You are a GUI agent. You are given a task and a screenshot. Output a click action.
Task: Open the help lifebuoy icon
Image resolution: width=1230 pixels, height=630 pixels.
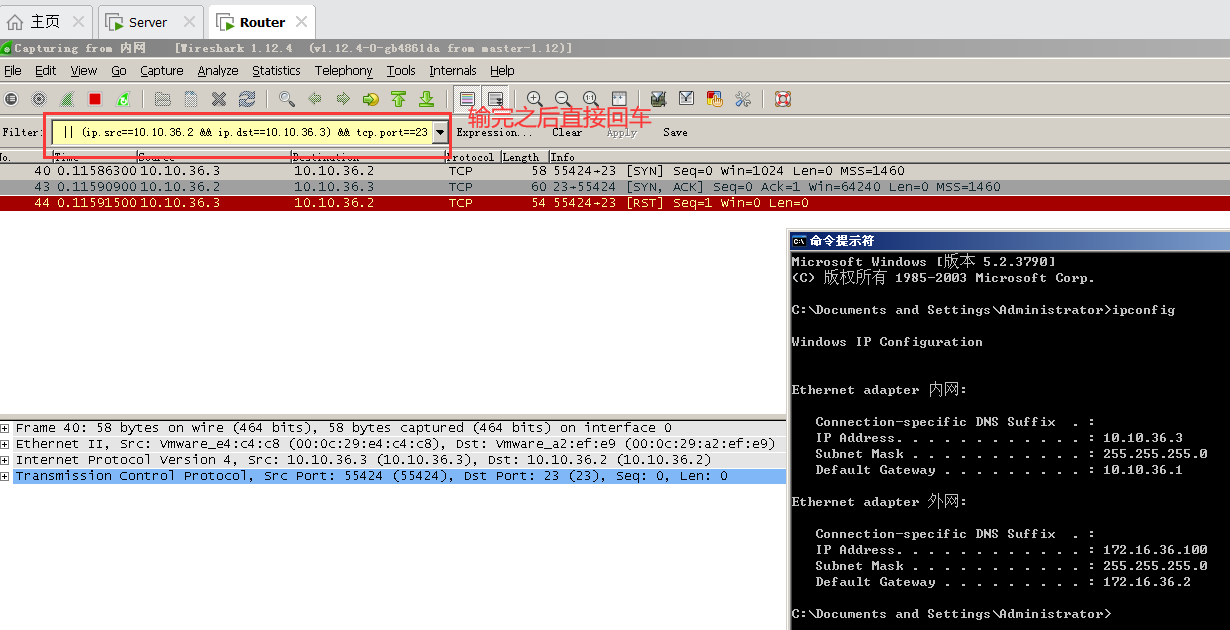point(783,99)
